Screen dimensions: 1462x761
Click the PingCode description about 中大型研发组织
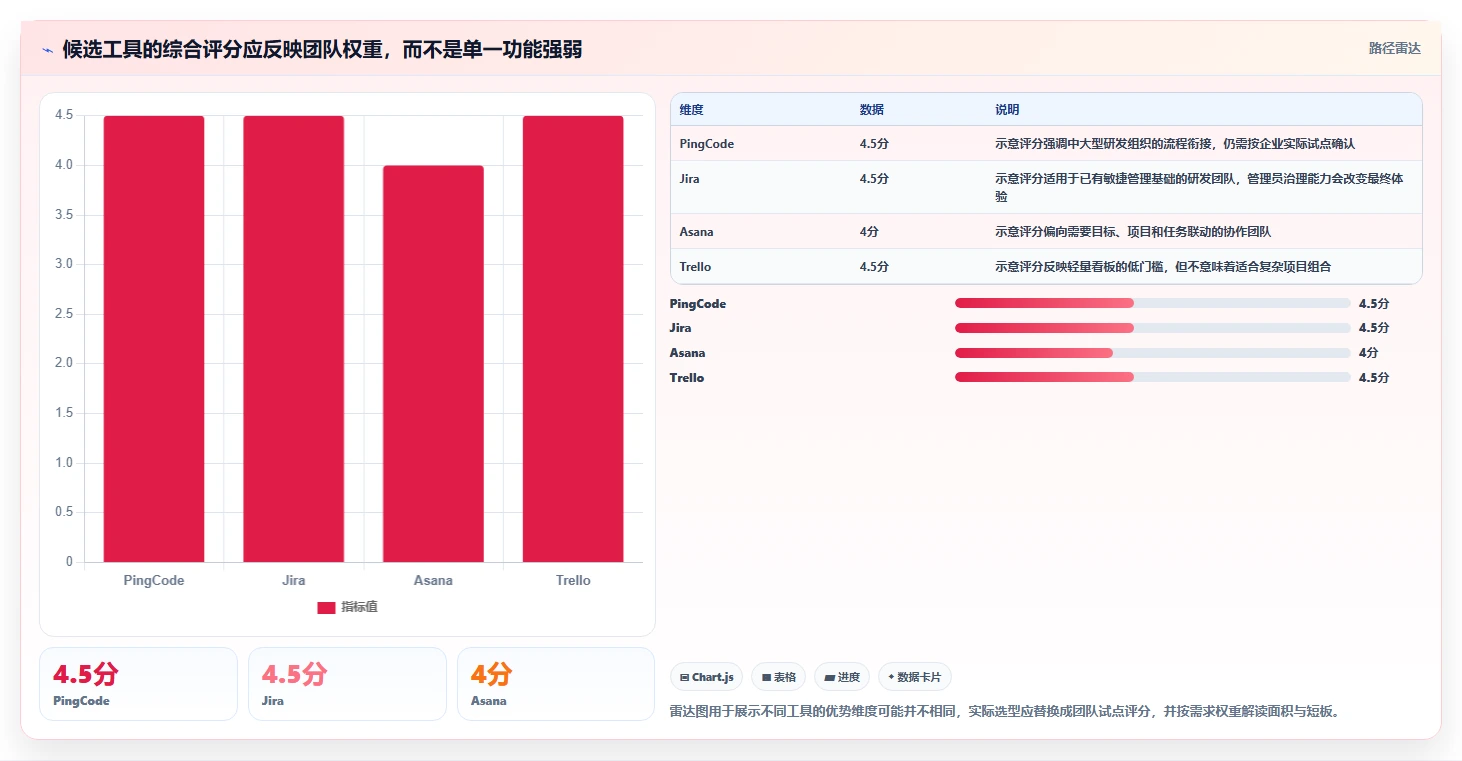[x=1174, y=144]
